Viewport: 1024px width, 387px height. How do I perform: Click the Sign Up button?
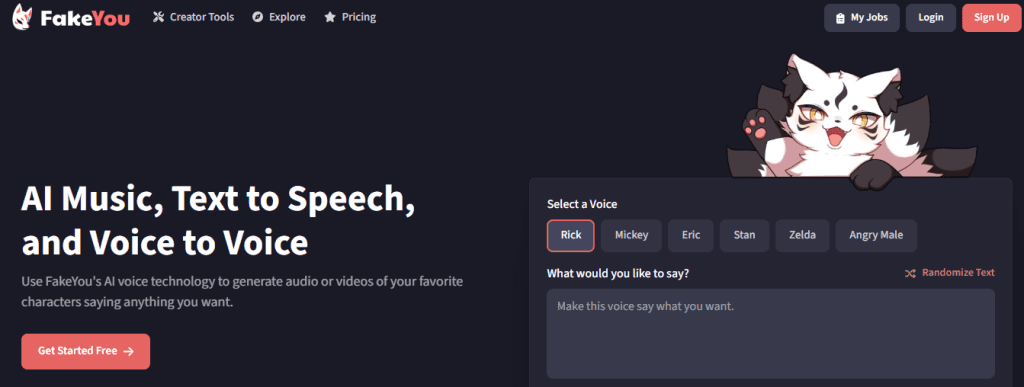(x=991, y=18)
